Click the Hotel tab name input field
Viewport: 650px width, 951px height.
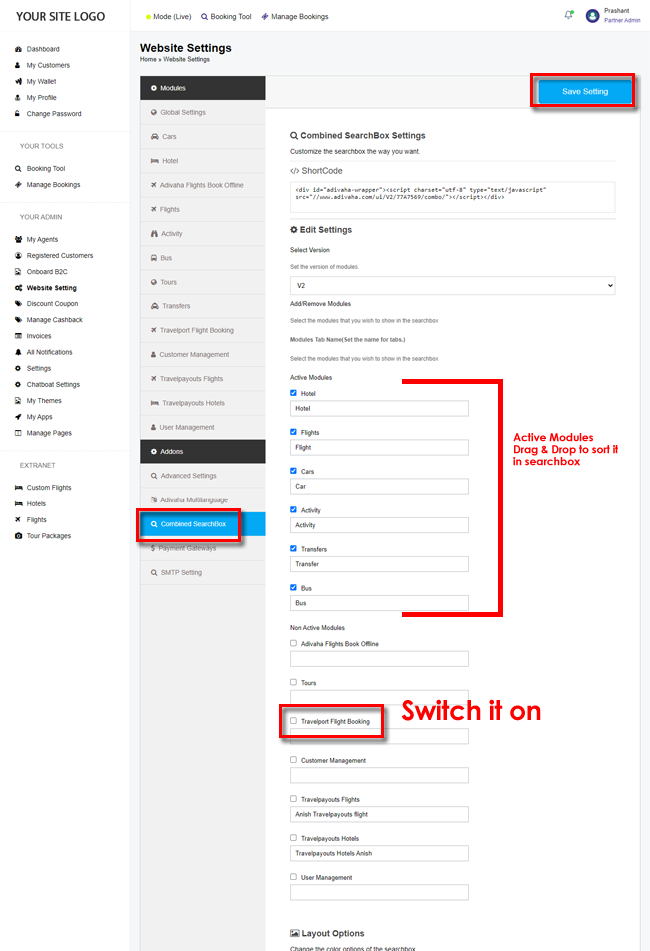[x=379, y=409]
